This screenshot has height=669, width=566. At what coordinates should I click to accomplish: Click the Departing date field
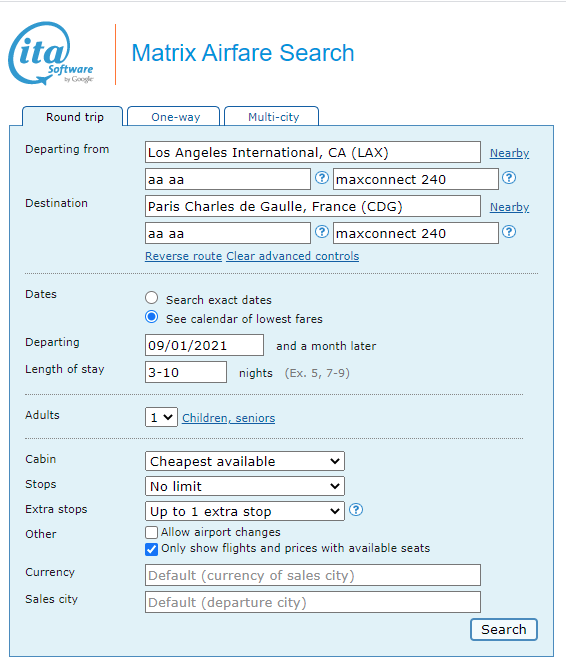pos(204,345)
